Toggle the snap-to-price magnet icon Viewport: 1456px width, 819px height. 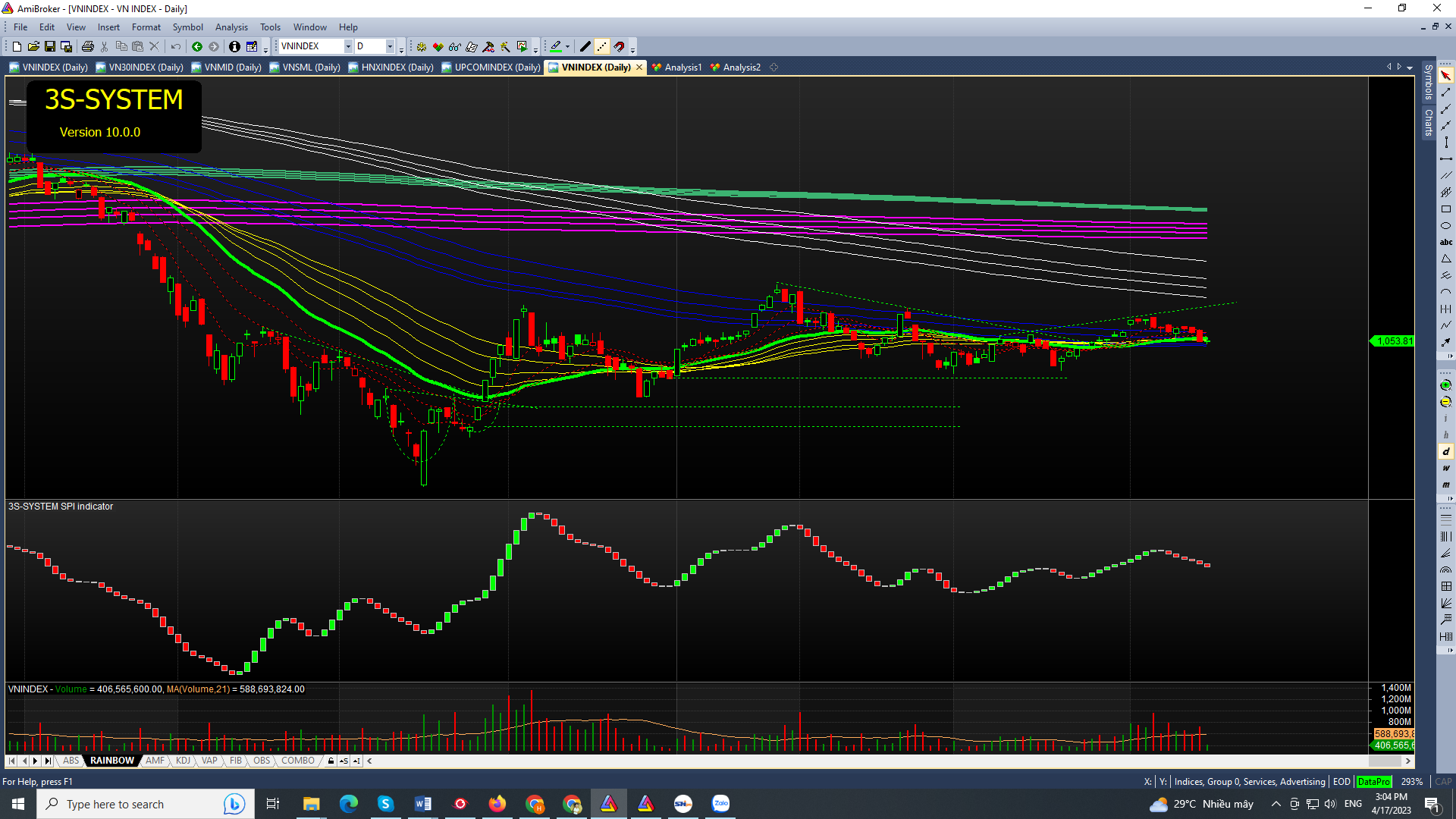point(619,47)
